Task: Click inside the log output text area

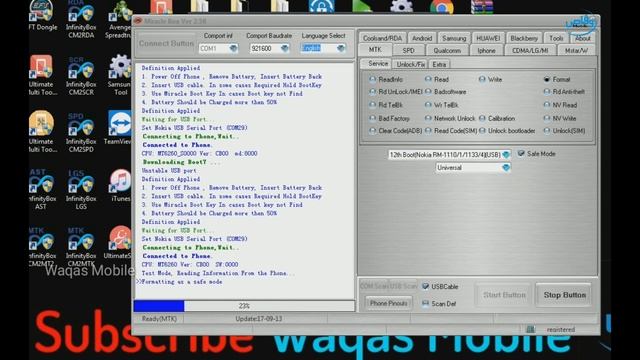Action: click(x=244, y=180)
